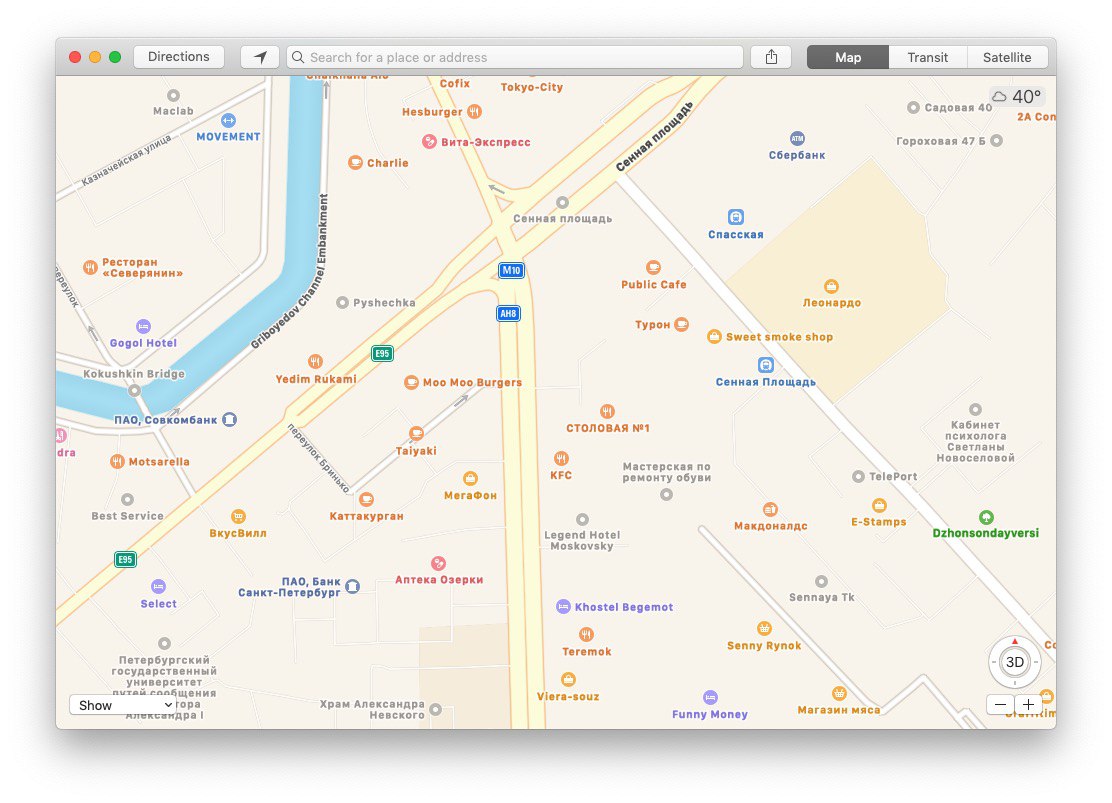Image resolution: width=1112 pixels, height=803 pixels.
Task: Click the СТОЛОВАЯ №1 restaurant pin
Action: tap(607, 411)
